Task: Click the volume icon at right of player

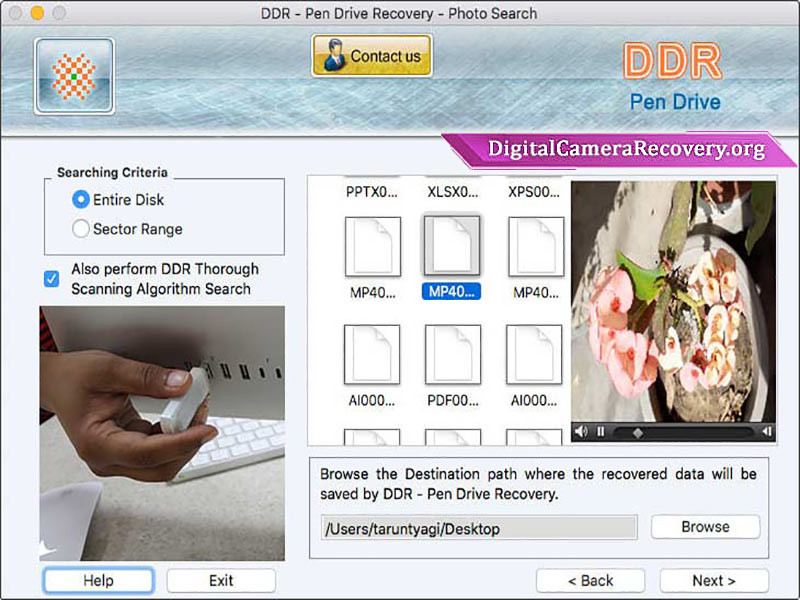Action: (x=767, y=432)
